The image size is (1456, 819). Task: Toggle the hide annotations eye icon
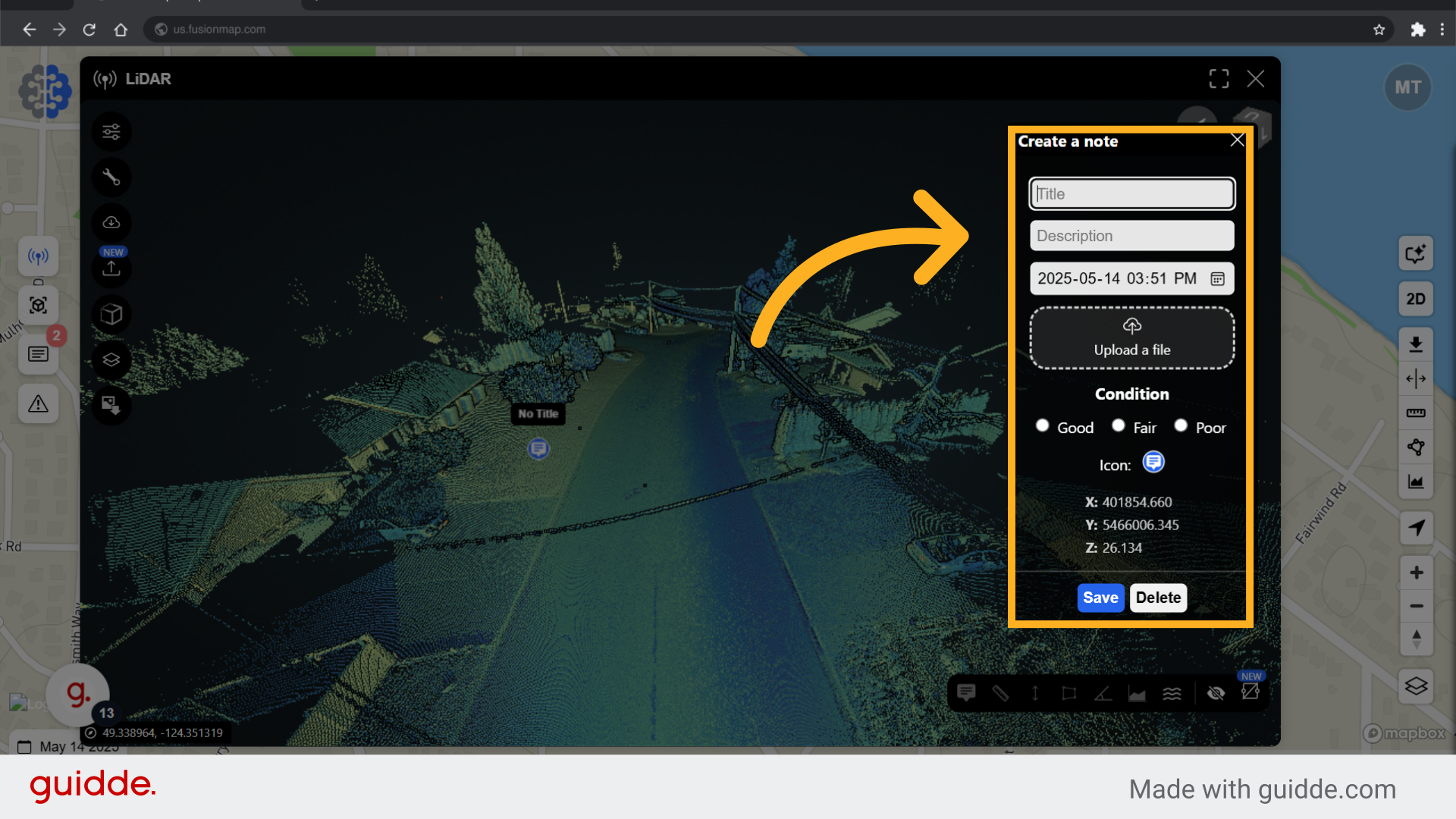[1216, 693]
